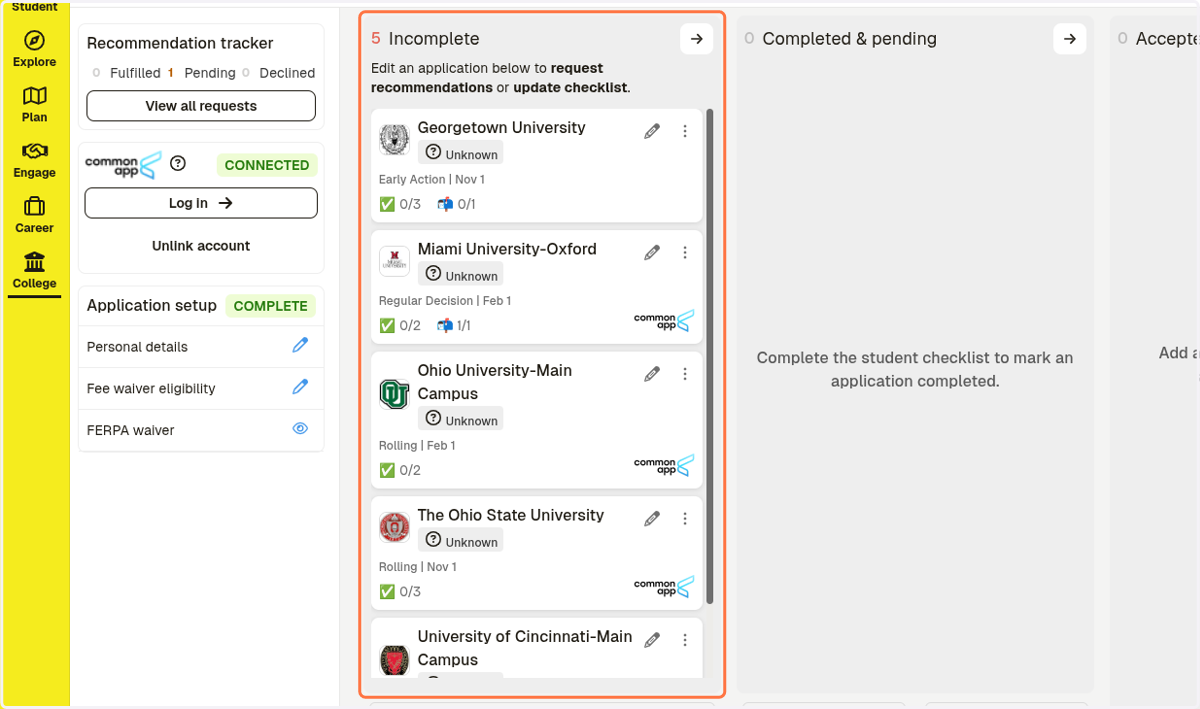1200x709 pixels.
Task: Edit Personal details with pencil icon
Action: coord(300,345)
